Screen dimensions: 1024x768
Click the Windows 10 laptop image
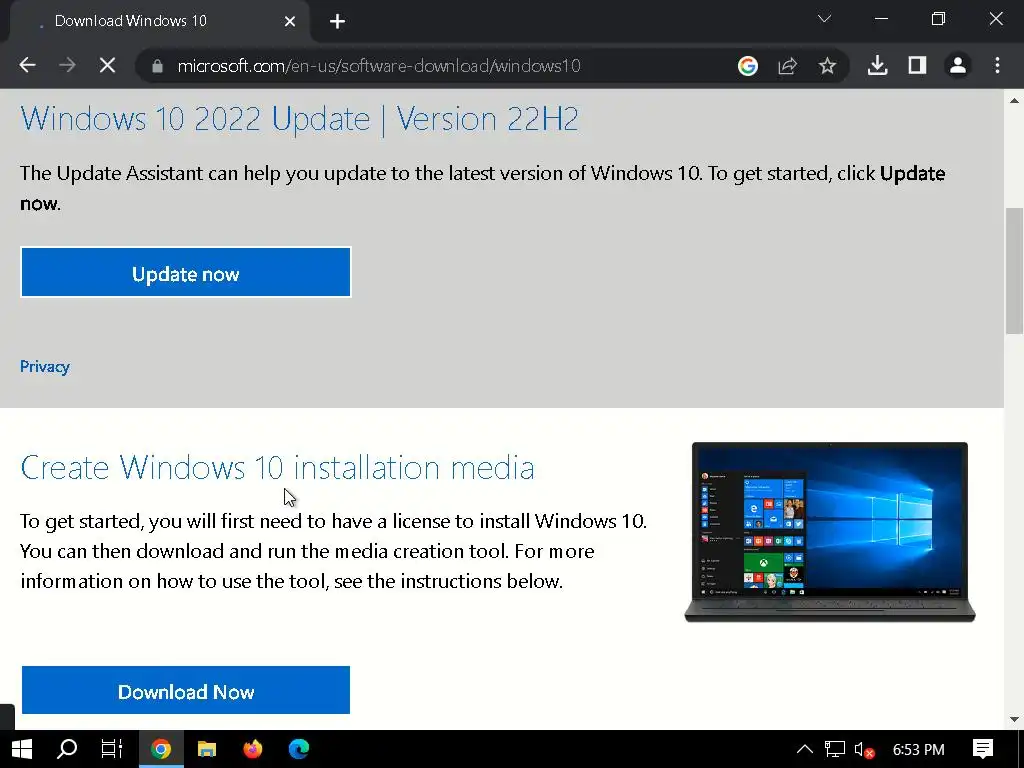point(830,532)
